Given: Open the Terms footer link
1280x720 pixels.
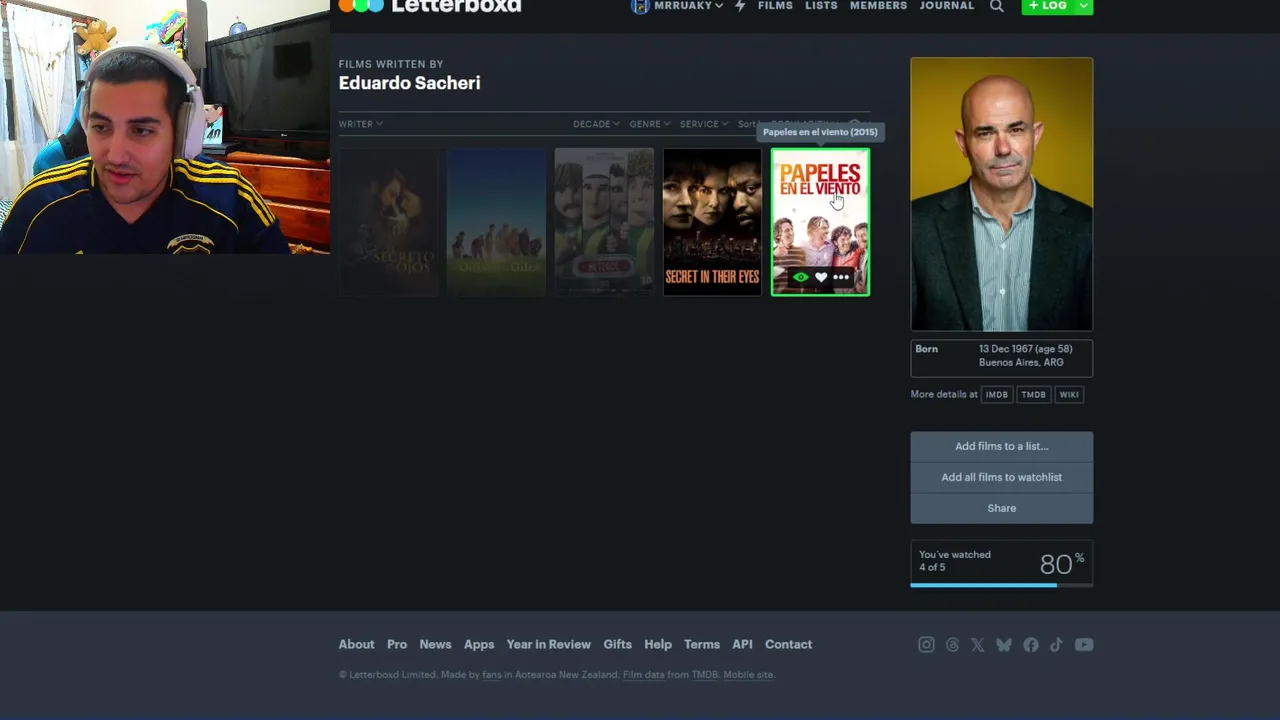Looking at the screenshot, I should [702, 645].
